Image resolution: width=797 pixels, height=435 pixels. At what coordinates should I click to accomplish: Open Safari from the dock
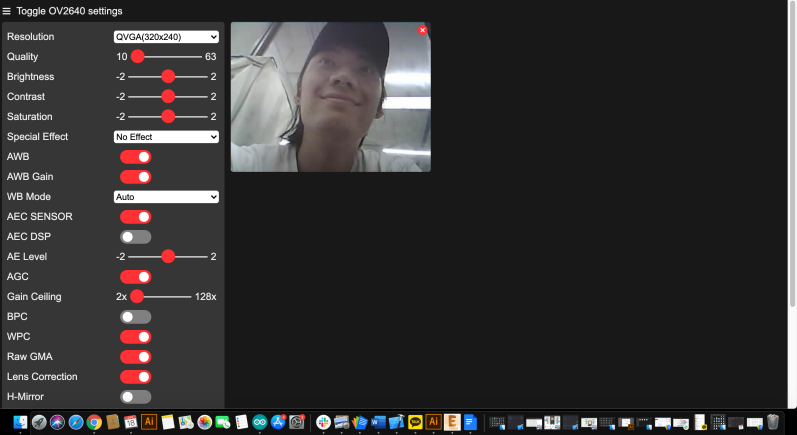point(76,422)
